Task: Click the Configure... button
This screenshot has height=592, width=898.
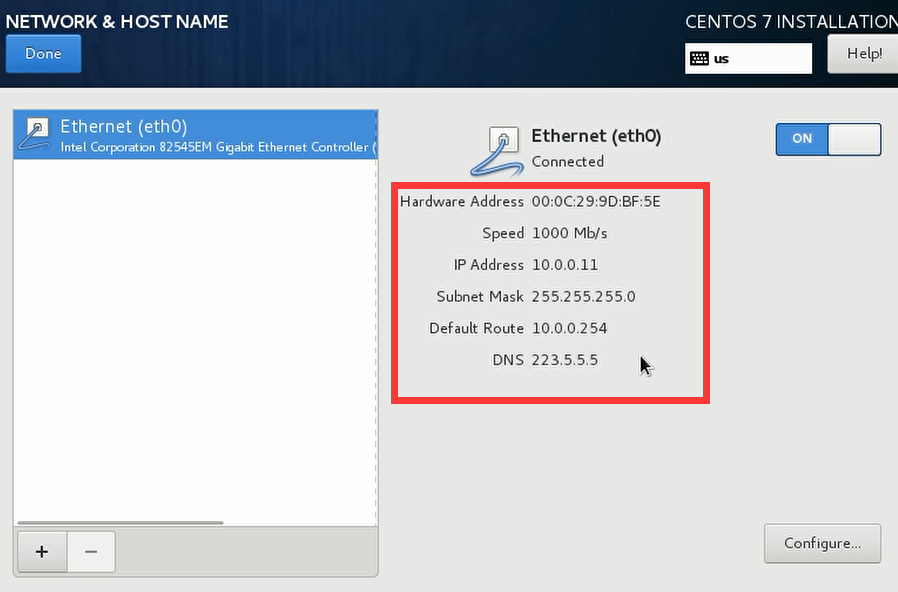Action: pyautogui.click(x=822, y=543)
